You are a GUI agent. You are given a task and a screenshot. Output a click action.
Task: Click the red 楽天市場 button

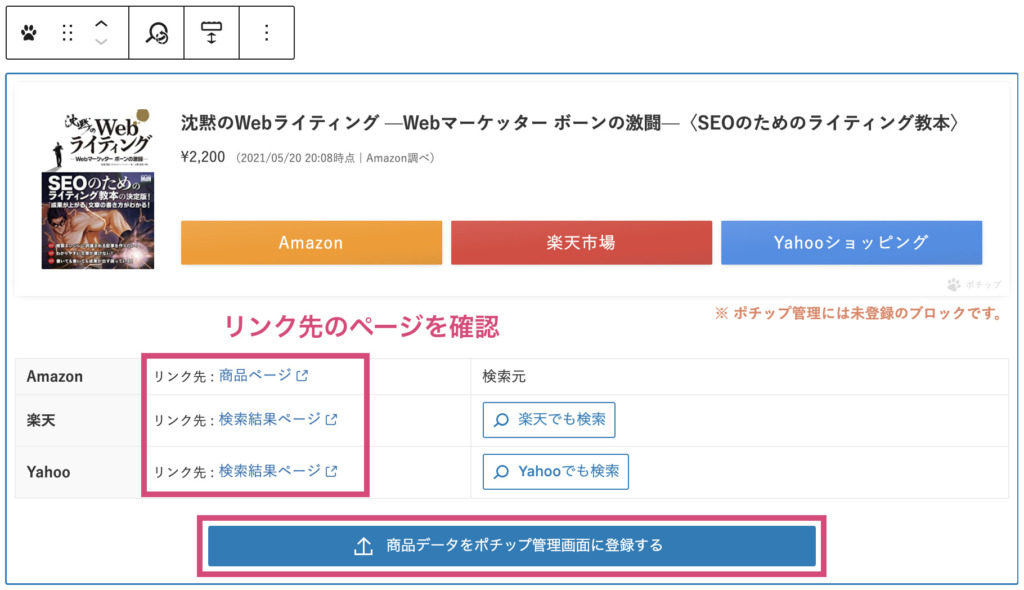[x=581, y=242]
